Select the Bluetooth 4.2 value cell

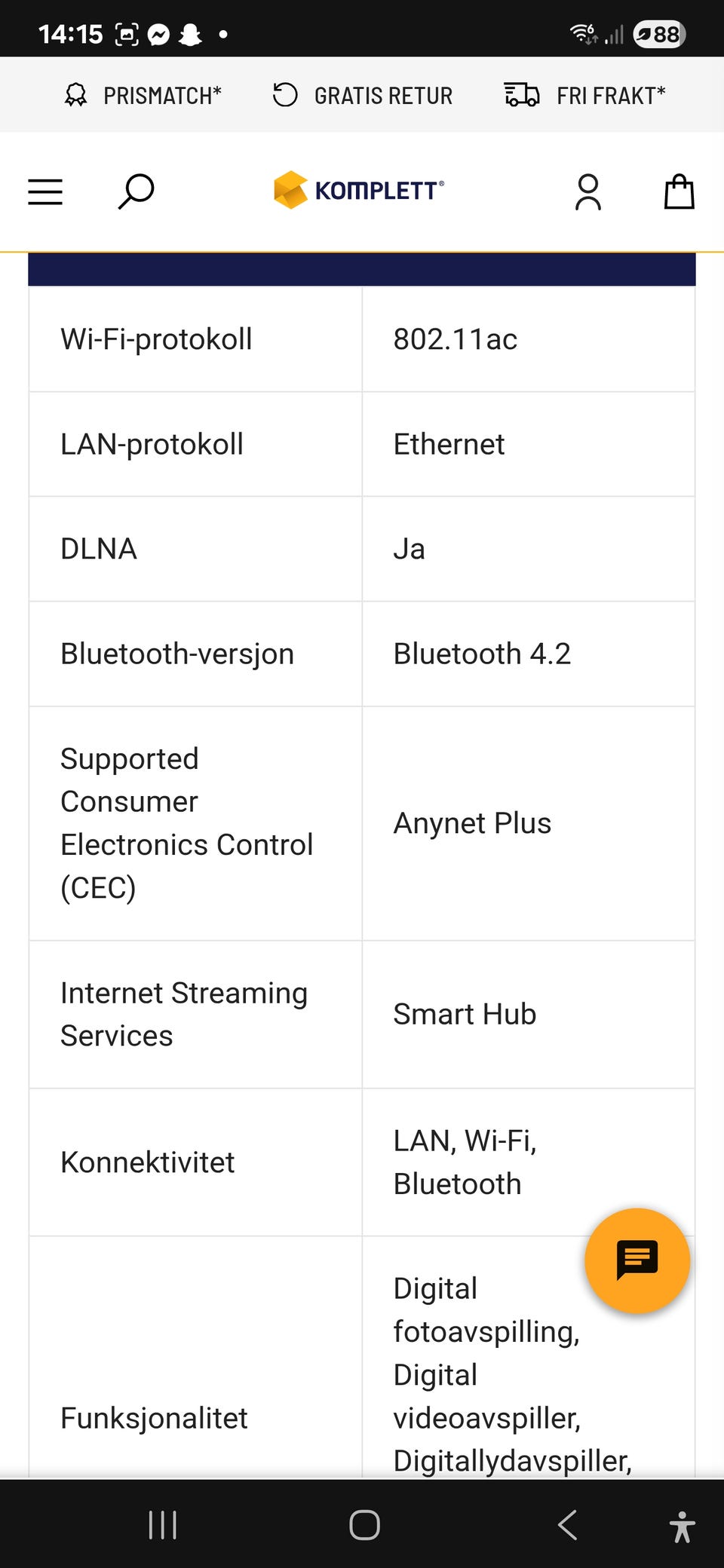coord(528,654)
